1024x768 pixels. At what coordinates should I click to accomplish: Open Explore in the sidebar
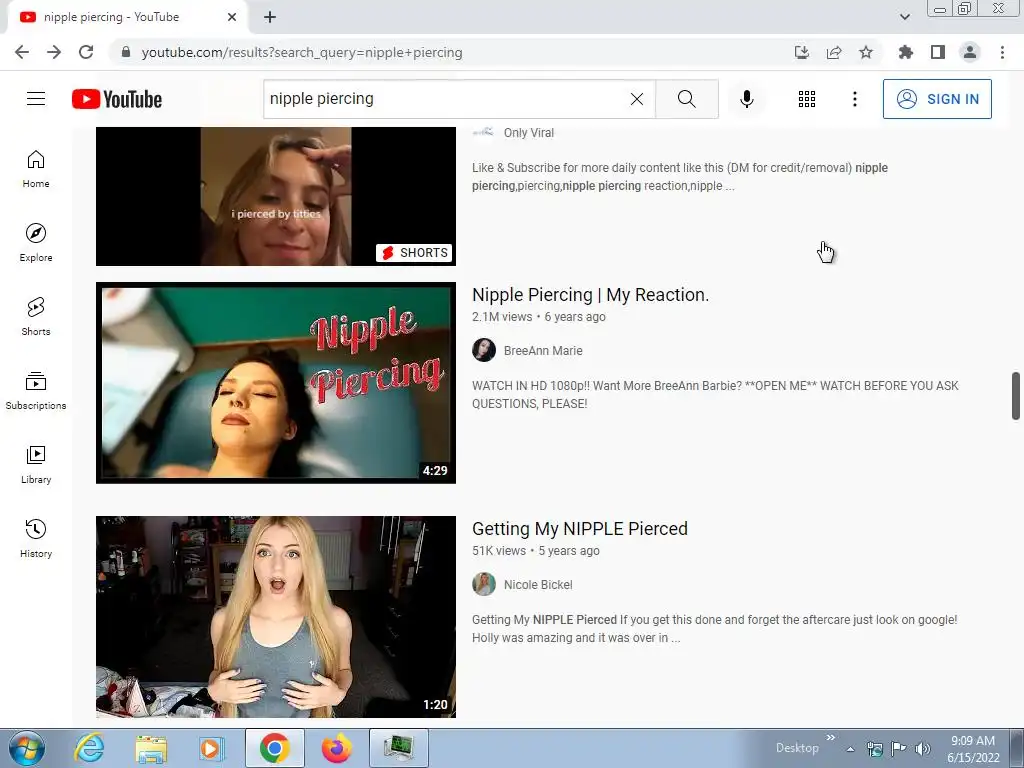(36, 243)
